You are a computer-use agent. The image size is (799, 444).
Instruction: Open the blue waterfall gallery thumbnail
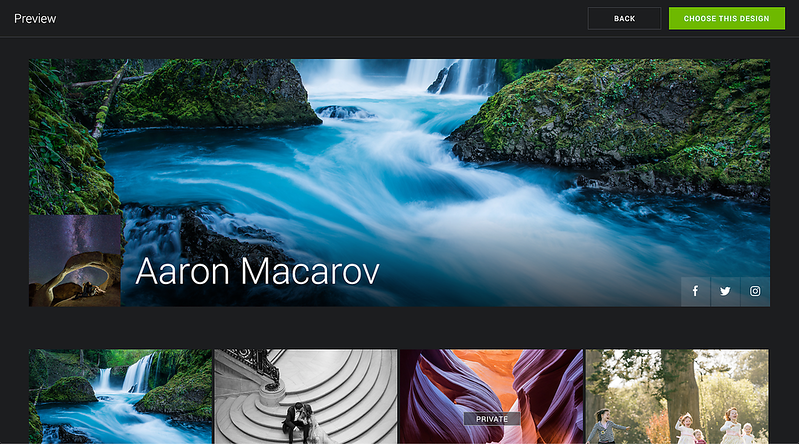[x=120, y=396]
